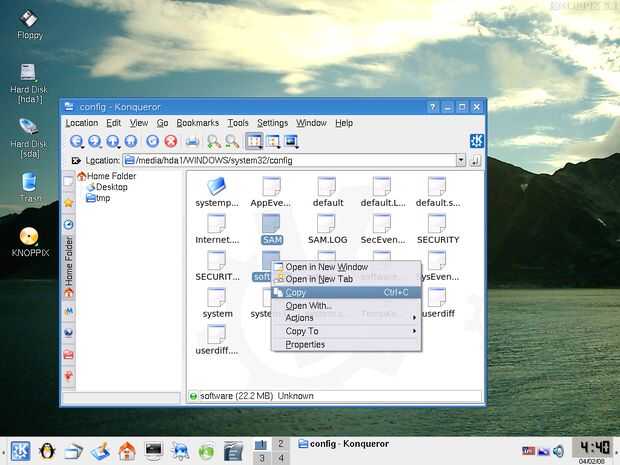
Task: Open the Location bar history dropdown
Action: 461,160
